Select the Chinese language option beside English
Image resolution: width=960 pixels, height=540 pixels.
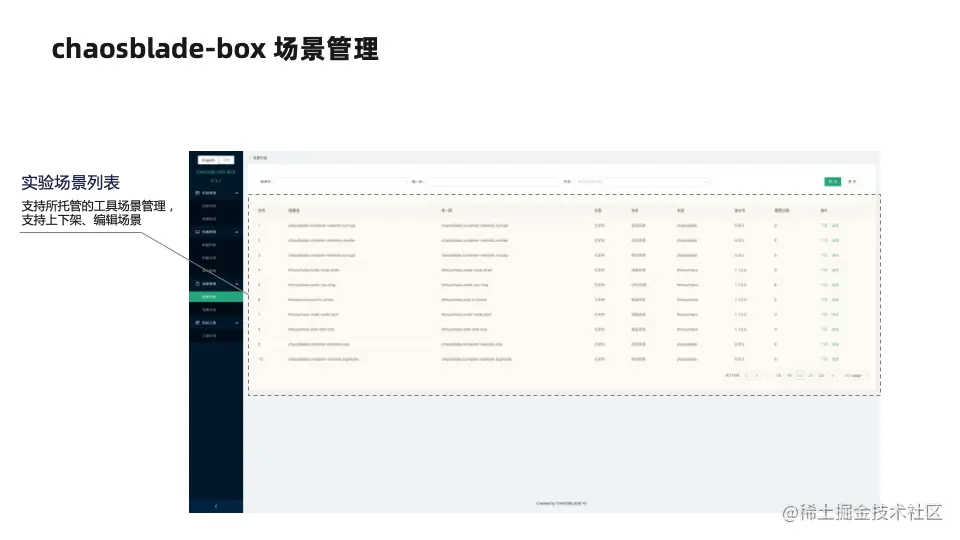point(226,160)
